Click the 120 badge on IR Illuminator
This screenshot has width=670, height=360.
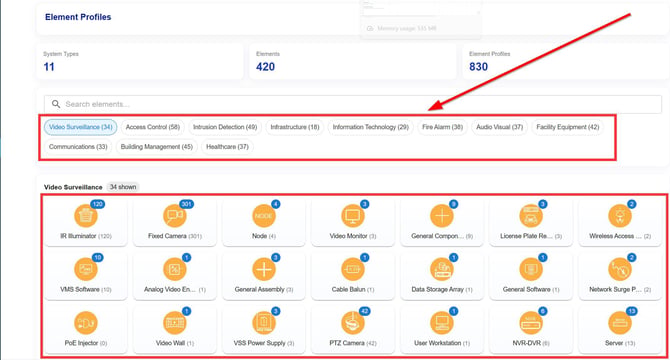tap(97, 204)
